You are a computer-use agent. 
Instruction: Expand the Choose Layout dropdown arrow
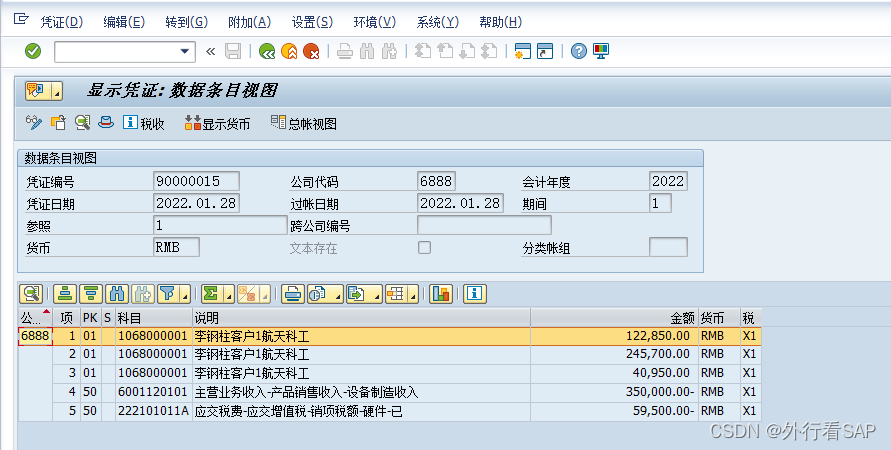click(x=413, y=294)
